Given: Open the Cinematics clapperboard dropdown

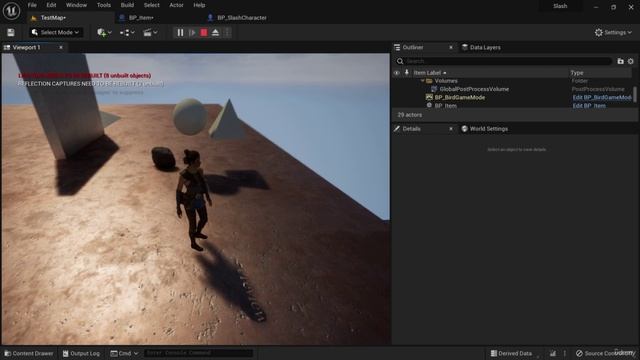Looking at the screenshot, I should (150, 33).
